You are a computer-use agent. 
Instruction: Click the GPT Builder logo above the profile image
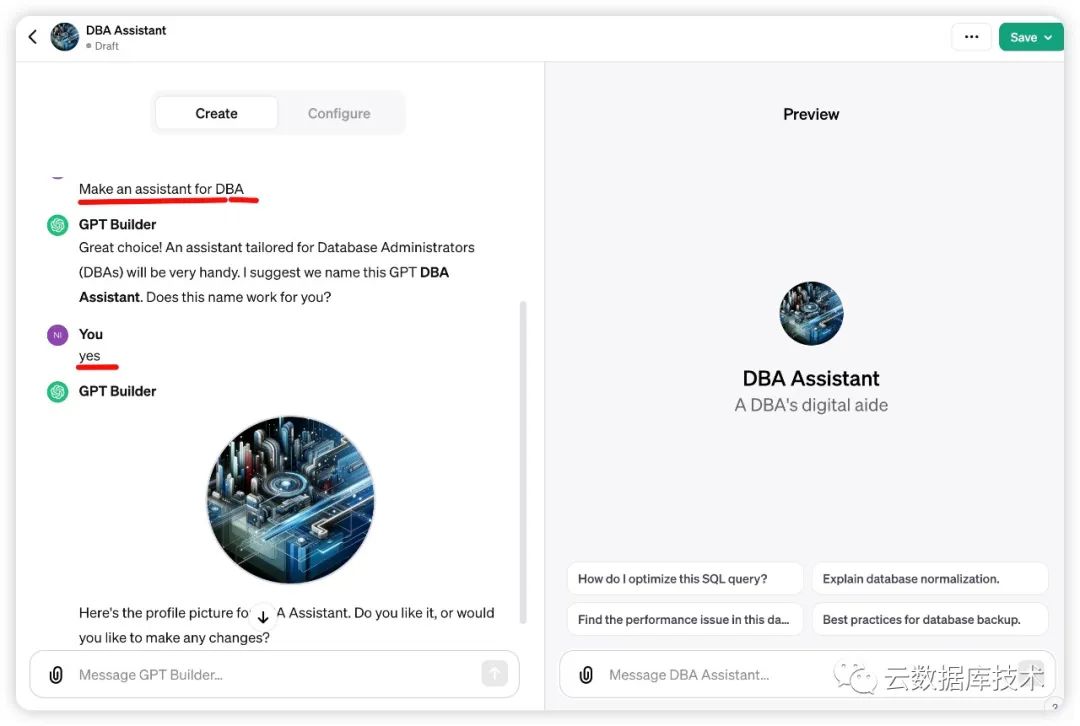[58, 392]
